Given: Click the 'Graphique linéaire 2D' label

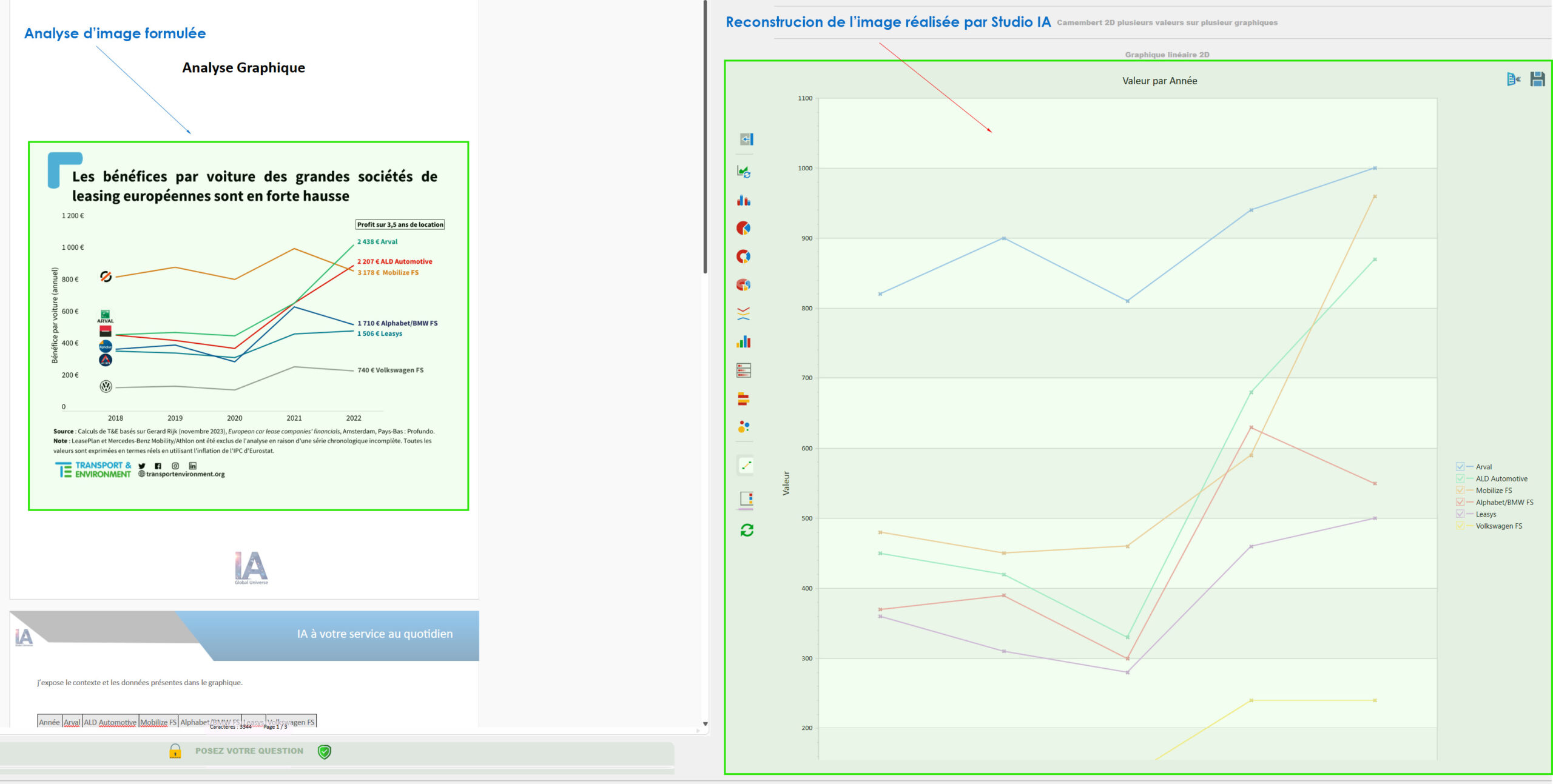Looking at the screenshot, I should tap(1167, 55).
